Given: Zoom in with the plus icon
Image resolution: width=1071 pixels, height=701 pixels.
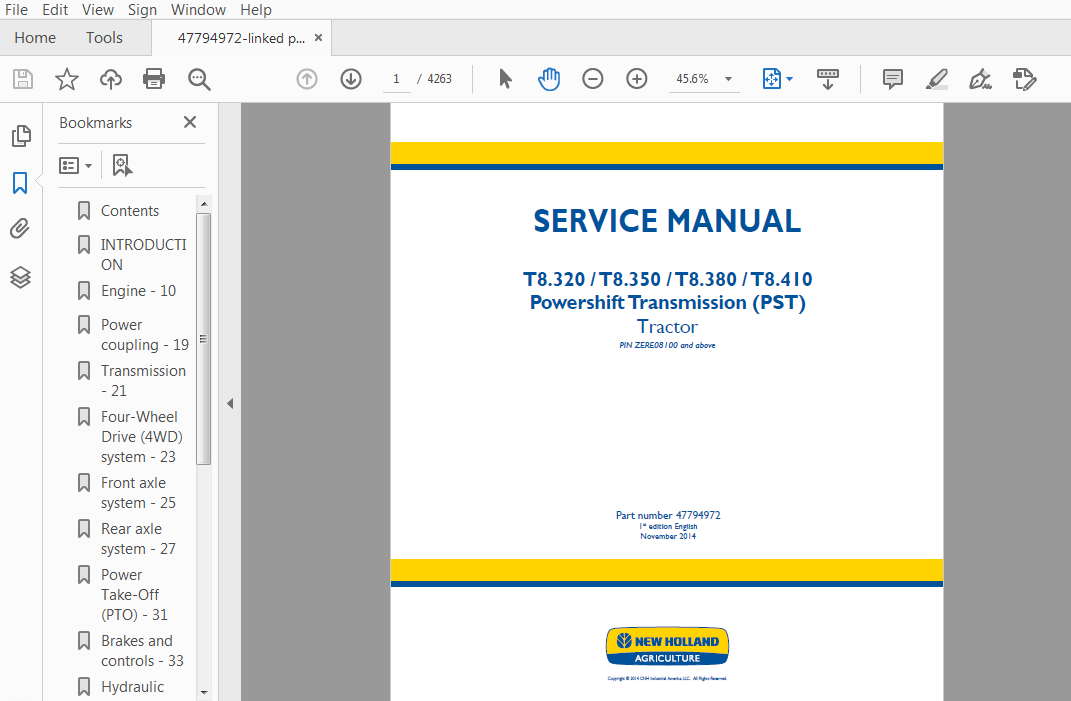Looking at the screenshot, I should [x=637, y=79].
